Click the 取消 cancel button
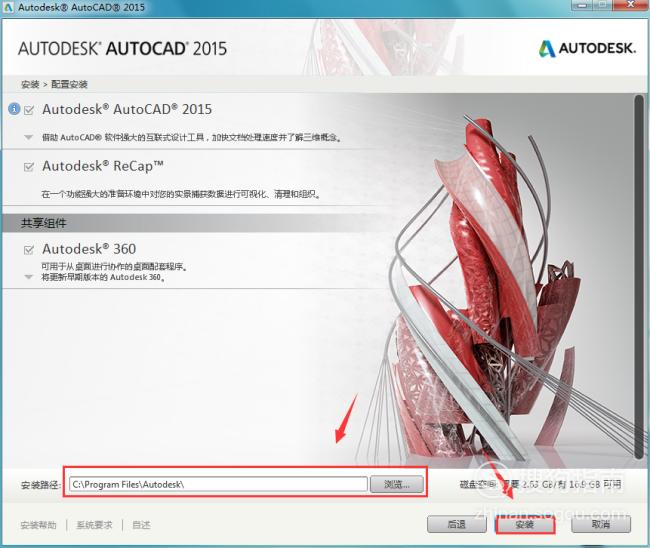This screenshot has height=548, width=650. point(601,524)
